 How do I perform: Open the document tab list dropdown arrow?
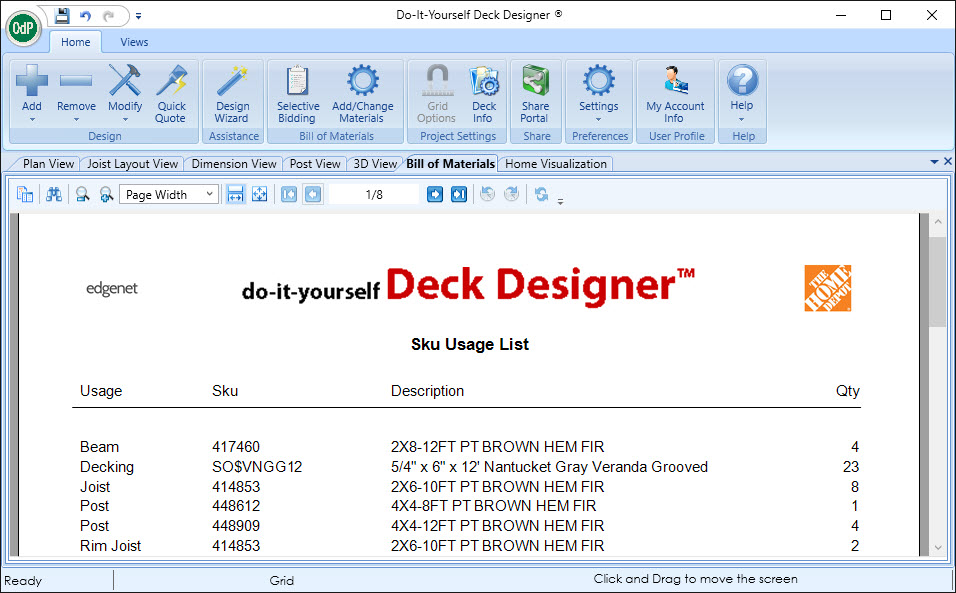(934, 162)
